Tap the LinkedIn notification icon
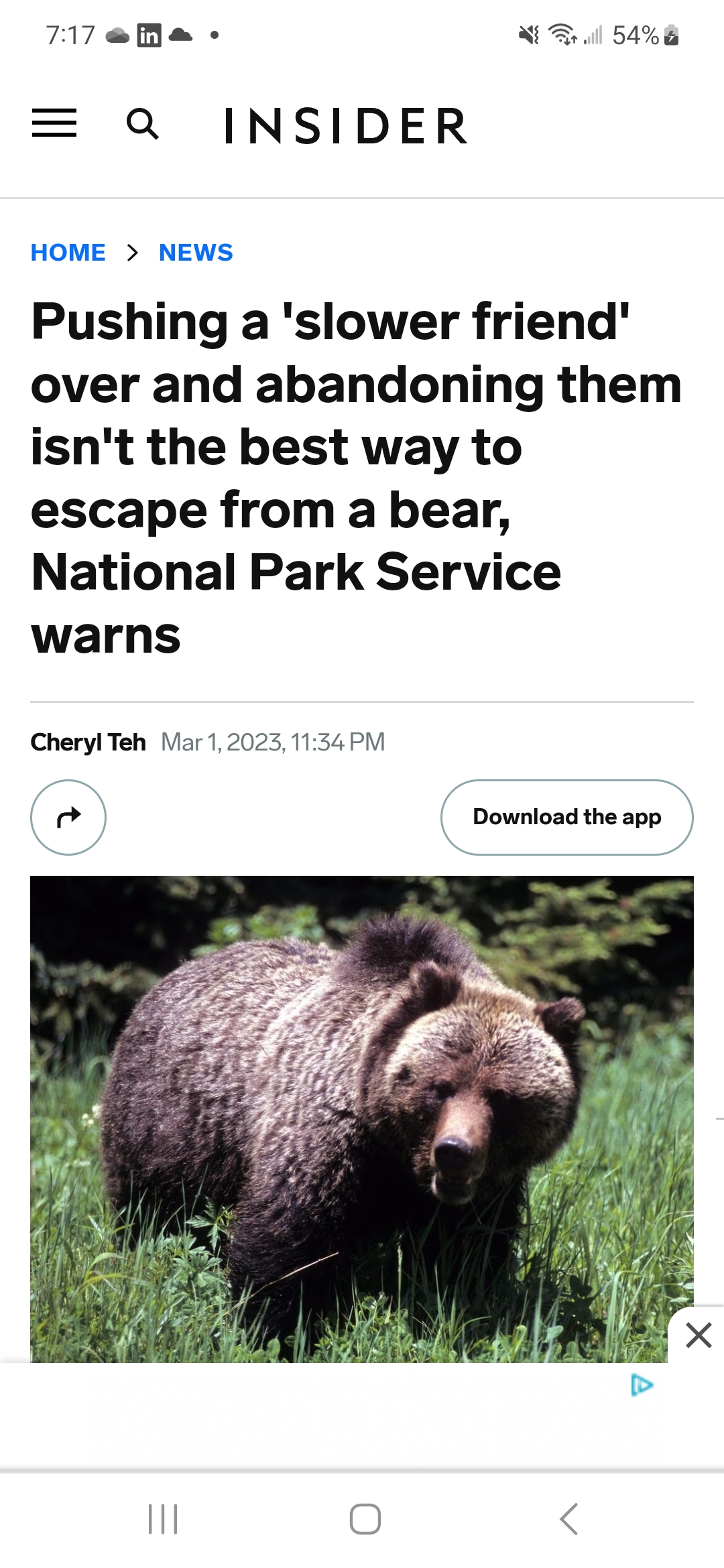724x1568 pixels. (149, 35)
